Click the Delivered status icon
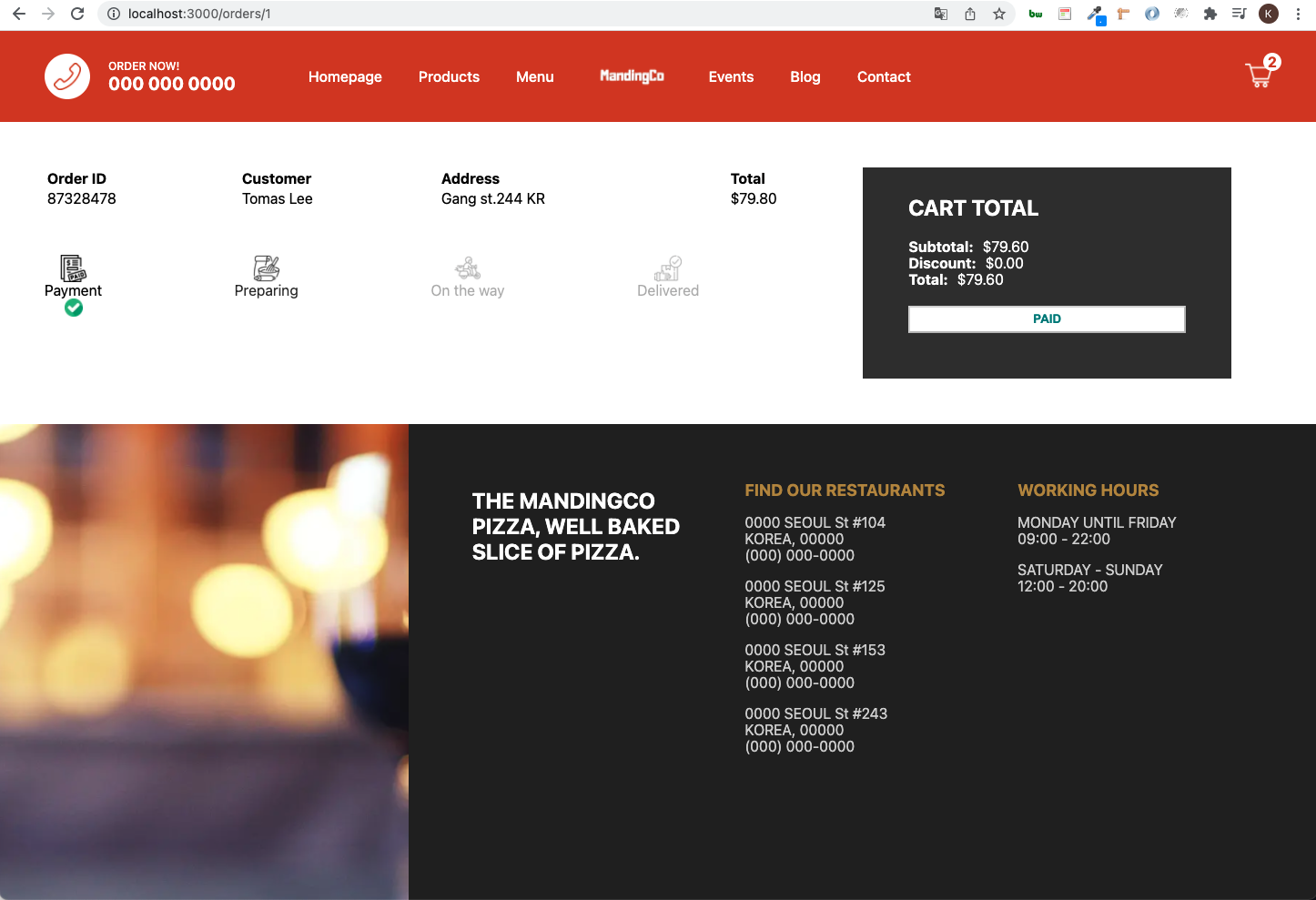Screen dimensions: 1316x900 coord(668,268)
